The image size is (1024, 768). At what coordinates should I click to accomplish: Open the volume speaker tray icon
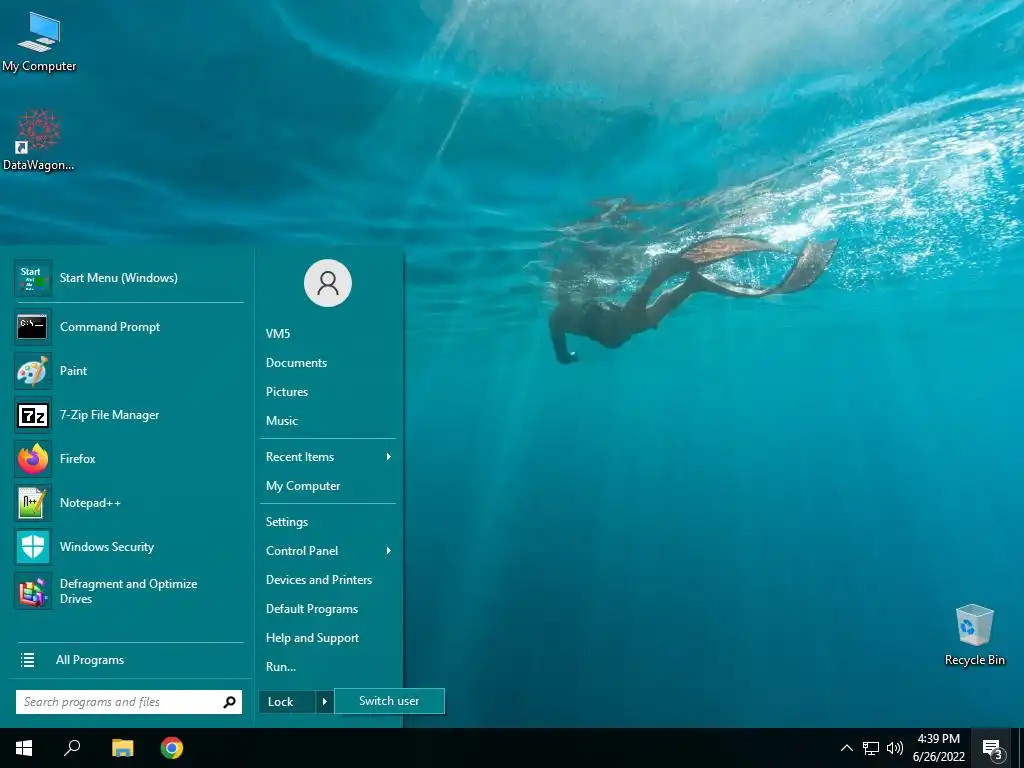pyautogui.click(x=895, y=748)
